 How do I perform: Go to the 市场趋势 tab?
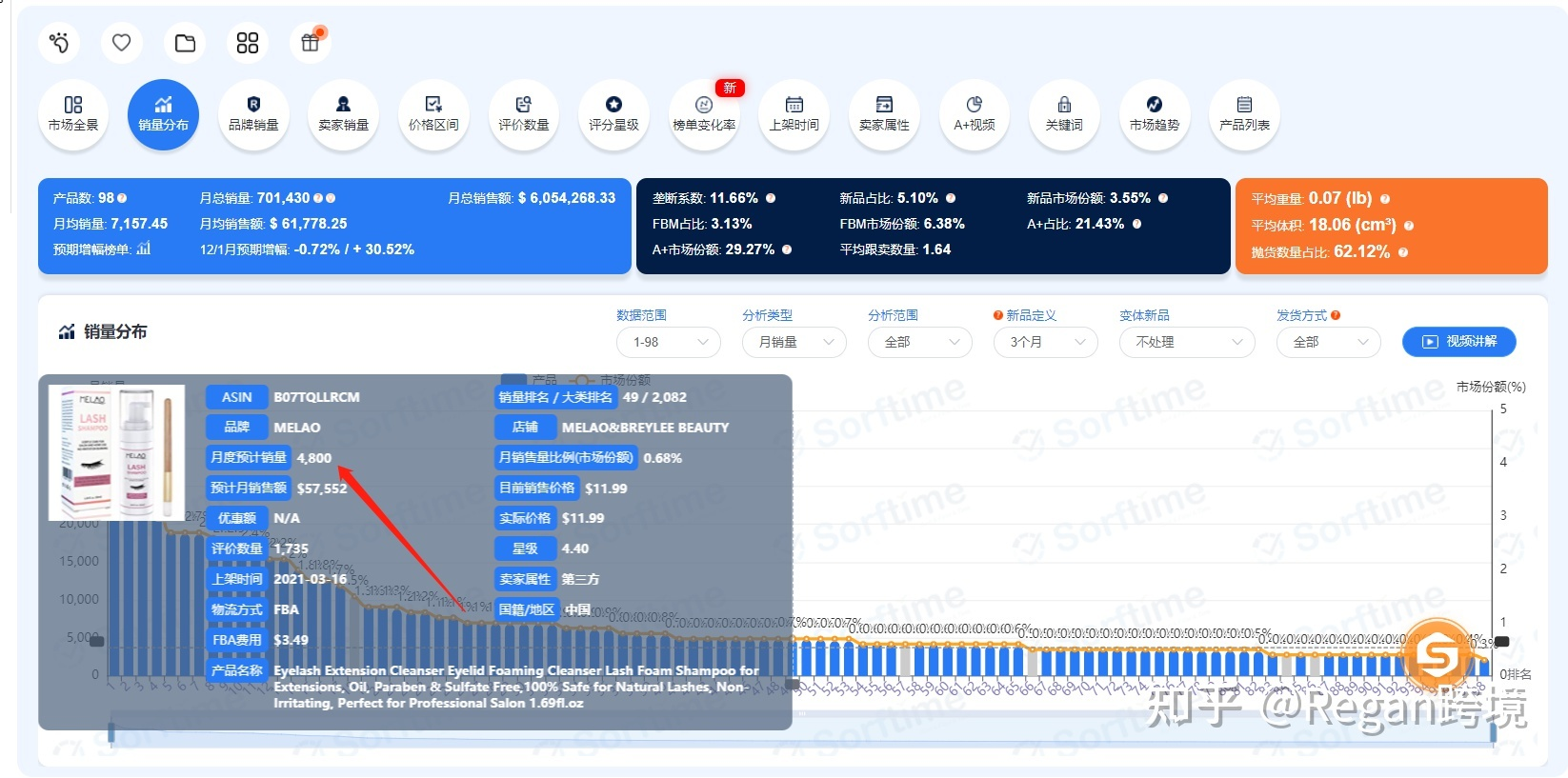coord(1154,114)
